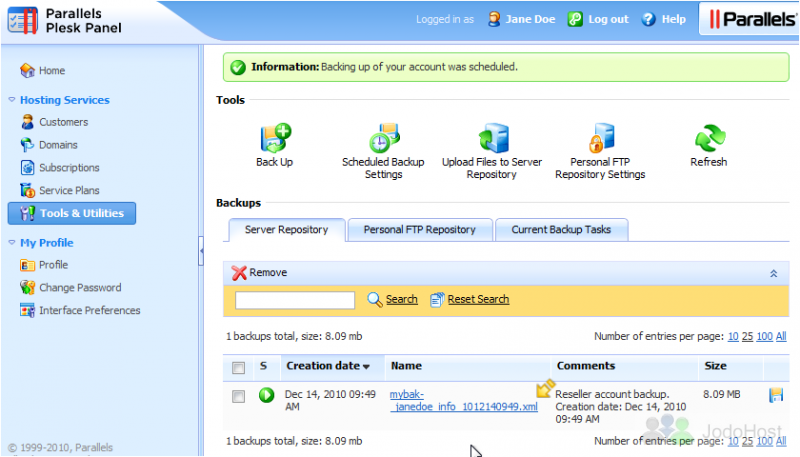Image resolution: width=800 pixels, height=457 pixels.
Task: Show 25 entries per page, top pager
Action: pyautogui.click(x=747, y=337)
